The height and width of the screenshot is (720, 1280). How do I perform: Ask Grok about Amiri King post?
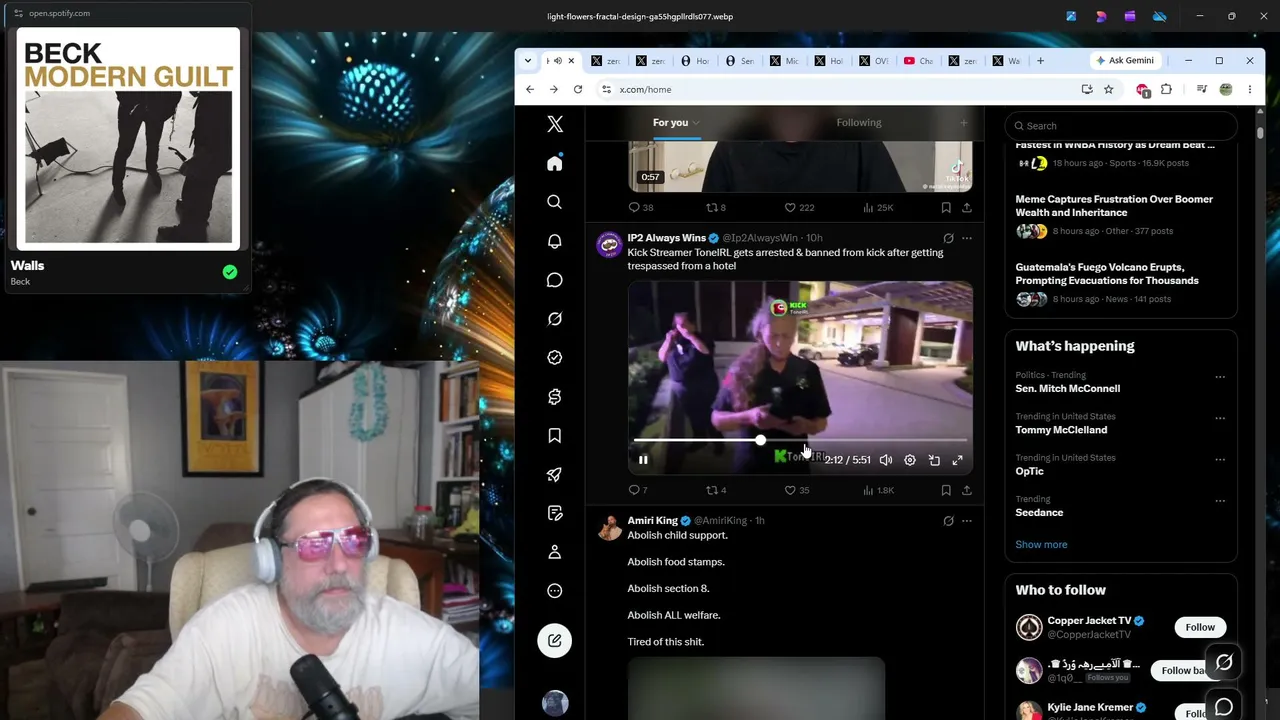click(948, 520)
